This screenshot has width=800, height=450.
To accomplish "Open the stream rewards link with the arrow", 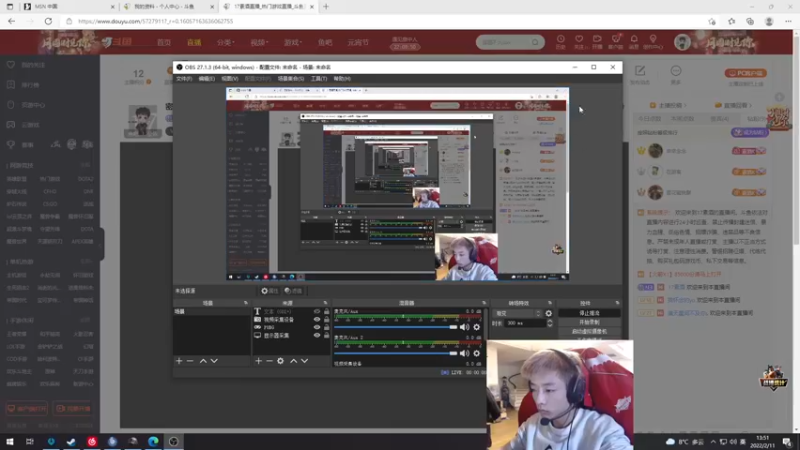I will [734, 105].
